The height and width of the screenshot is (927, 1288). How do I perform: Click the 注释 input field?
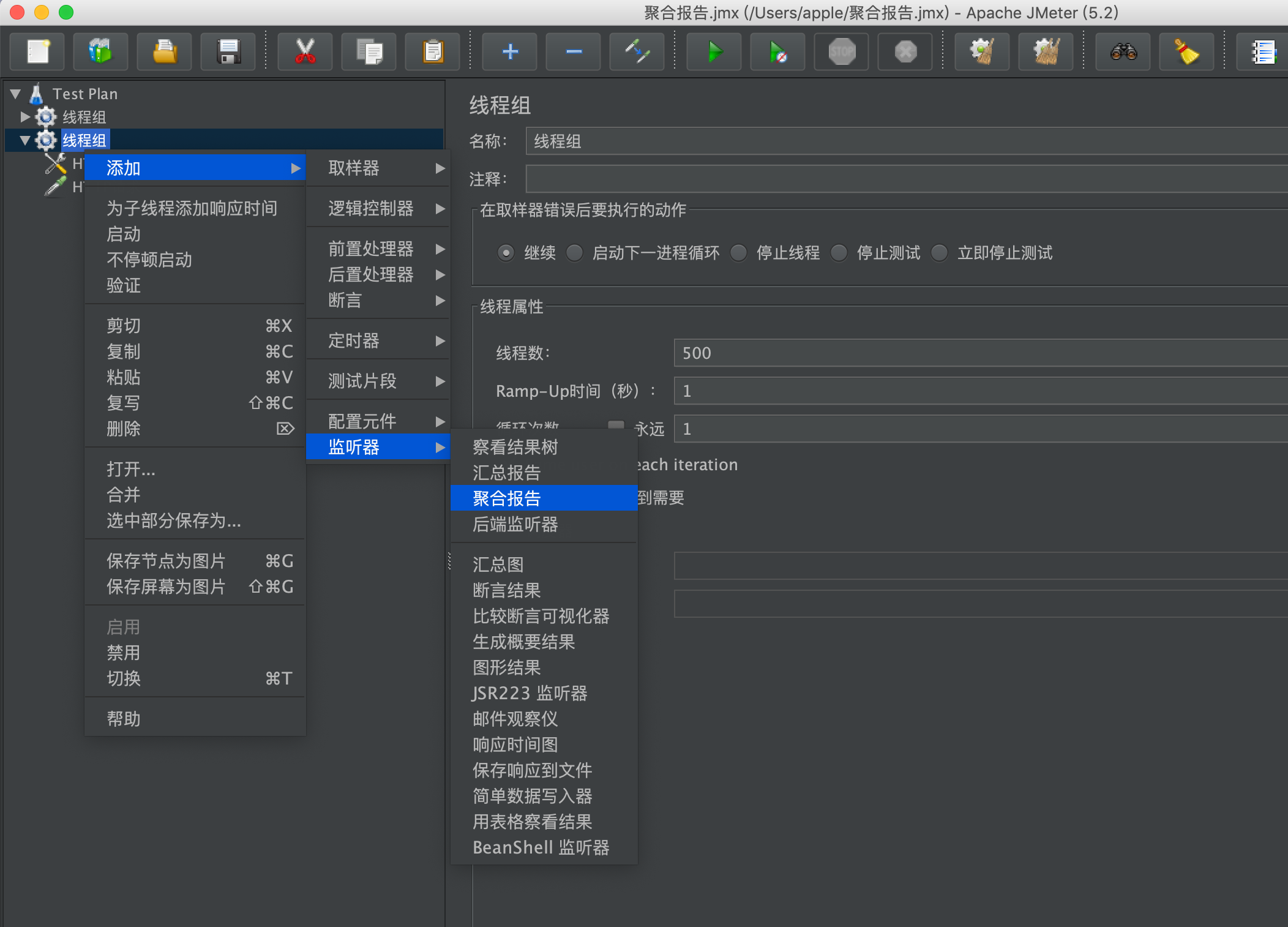point(907,179)
